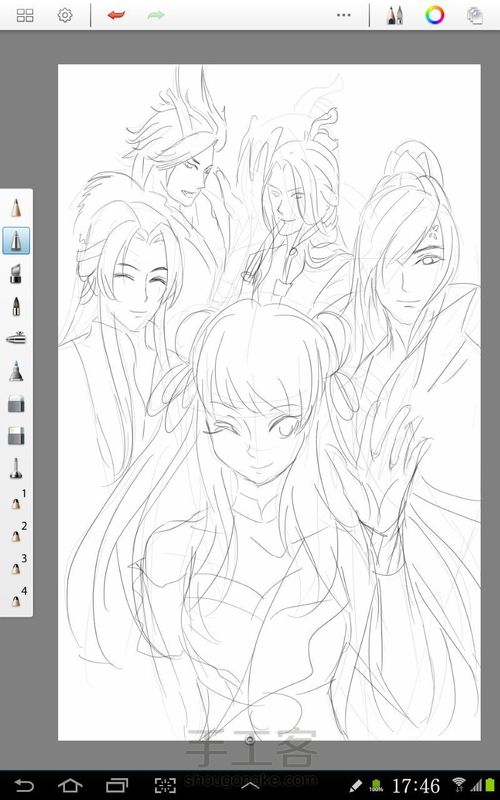Choose brush preset number 3
The image size is (500, 800).
click(x=18, y=565)
